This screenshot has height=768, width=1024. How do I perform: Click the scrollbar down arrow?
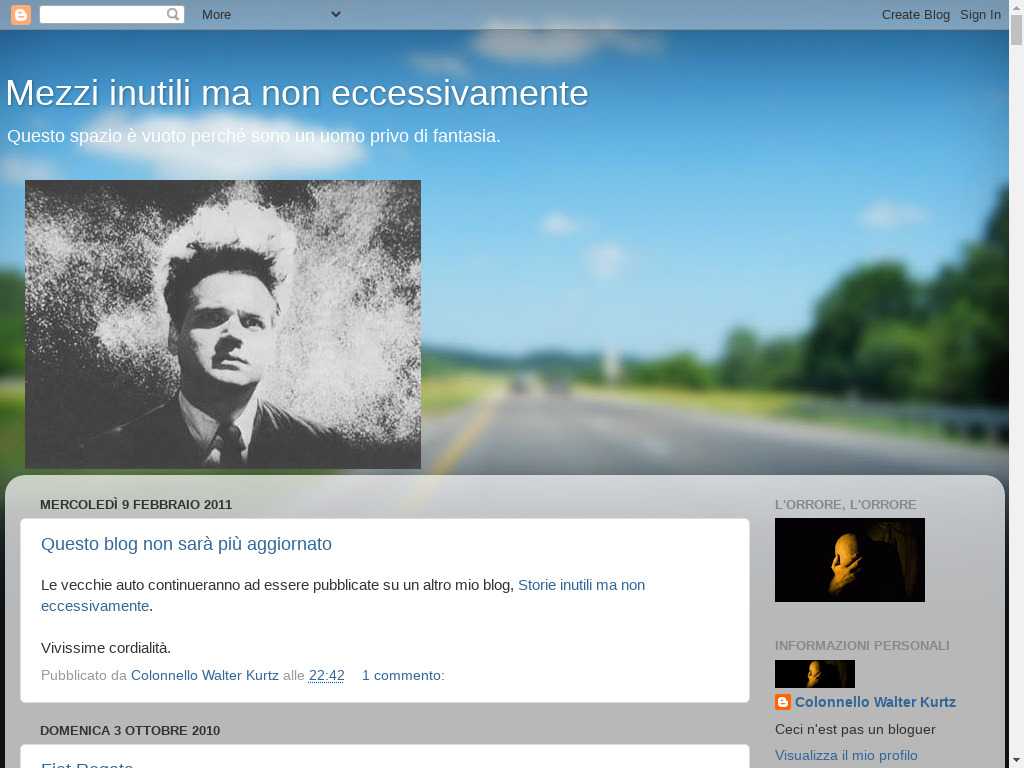click(x=1016, y=760)
